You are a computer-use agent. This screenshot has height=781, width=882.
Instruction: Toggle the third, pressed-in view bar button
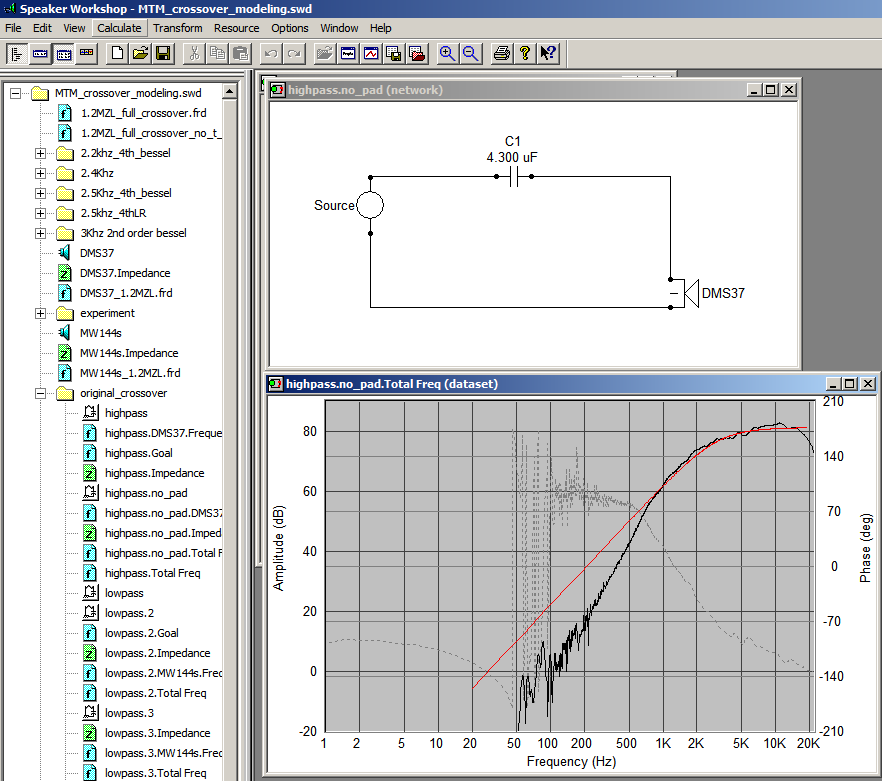(x=64, y=54)
